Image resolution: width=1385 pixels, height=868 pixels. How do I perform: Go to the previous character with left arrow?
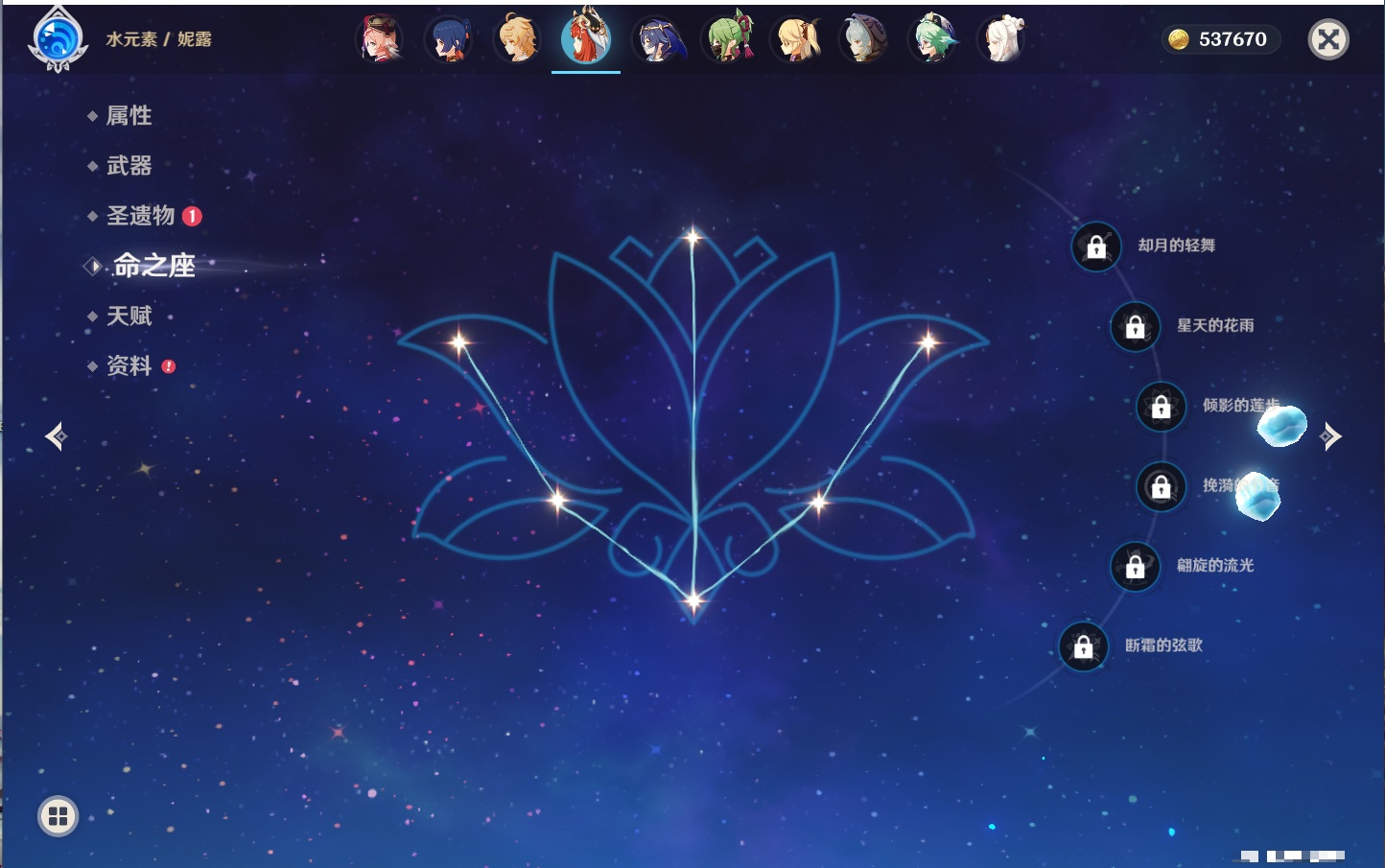(x=56, y=436)
